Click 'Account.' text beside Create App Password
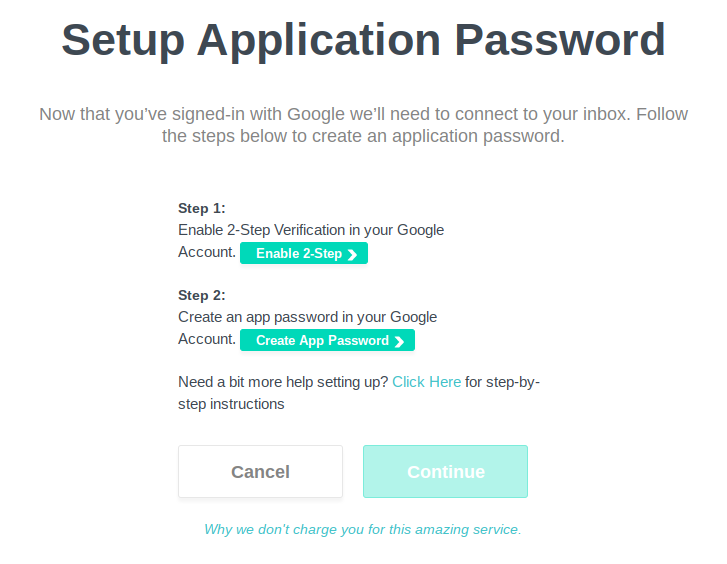The height and width of the screenshot is (564, 727). (207, 339)
